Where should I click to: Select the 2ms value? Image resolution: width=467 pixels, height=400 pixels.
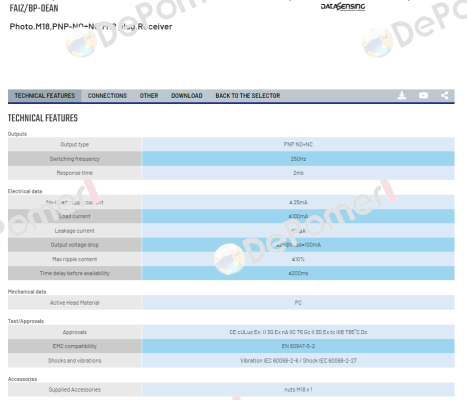[298, 173]
